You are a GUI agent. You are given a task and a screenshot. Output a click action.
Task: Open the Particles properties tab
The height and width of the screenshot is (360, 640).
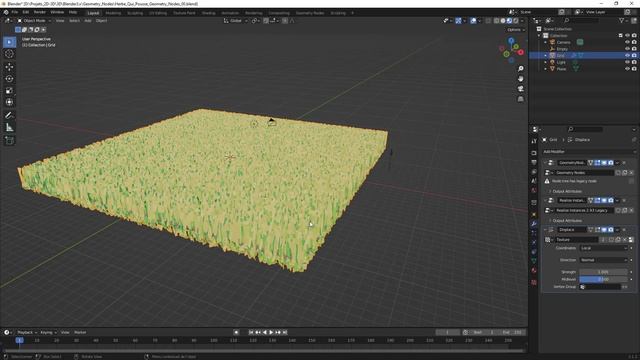[534, 233]
